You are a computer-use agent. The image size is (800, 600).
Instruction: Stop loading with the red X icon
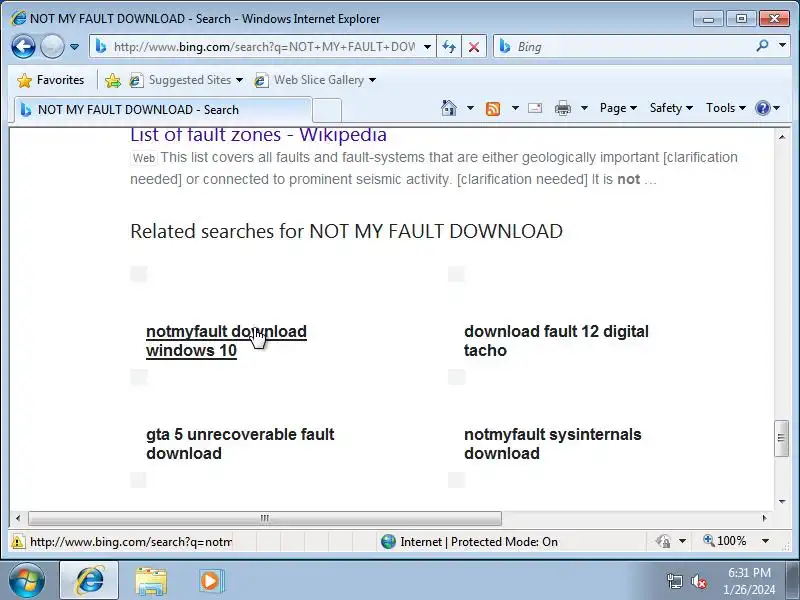[474, 47]
